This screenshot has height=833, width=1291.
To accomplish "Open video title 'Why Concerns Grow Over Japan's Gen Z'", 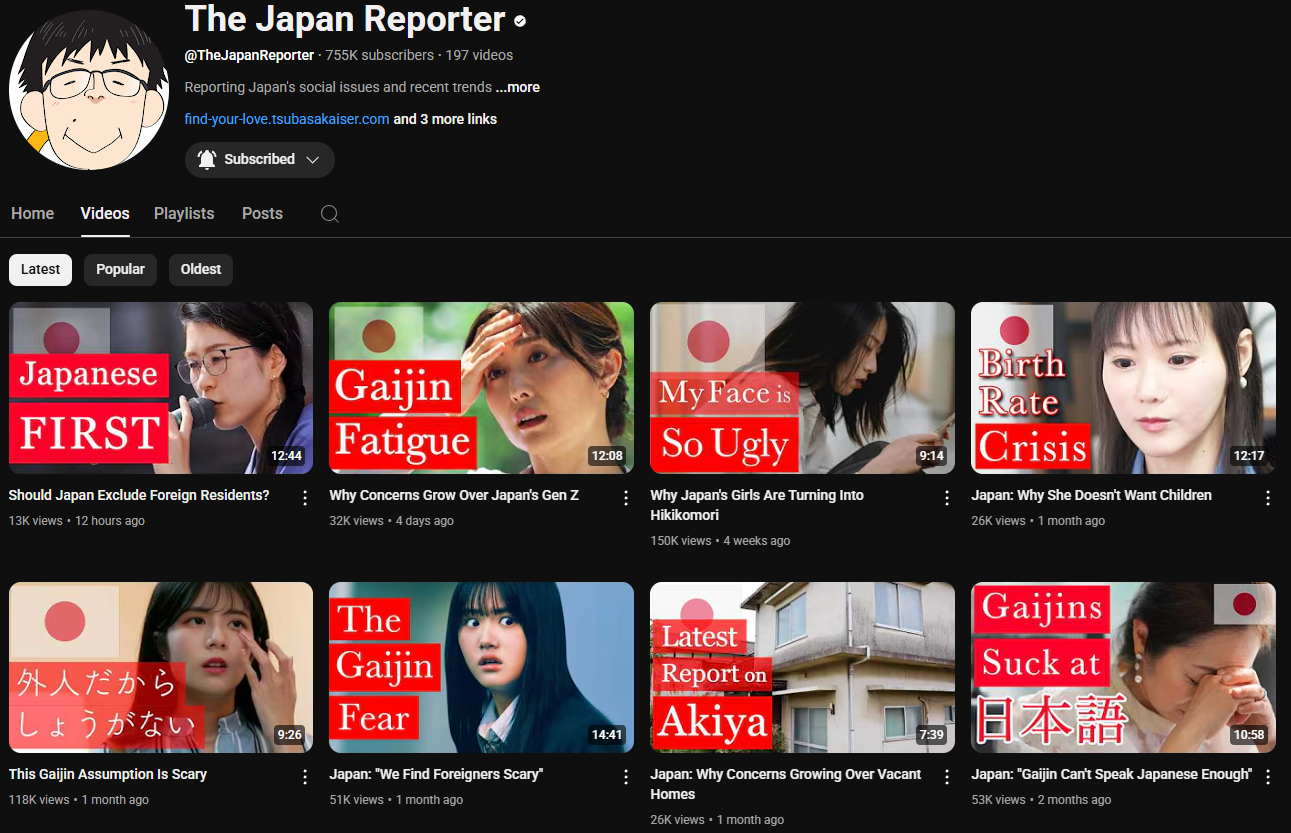I will point(454,495).
